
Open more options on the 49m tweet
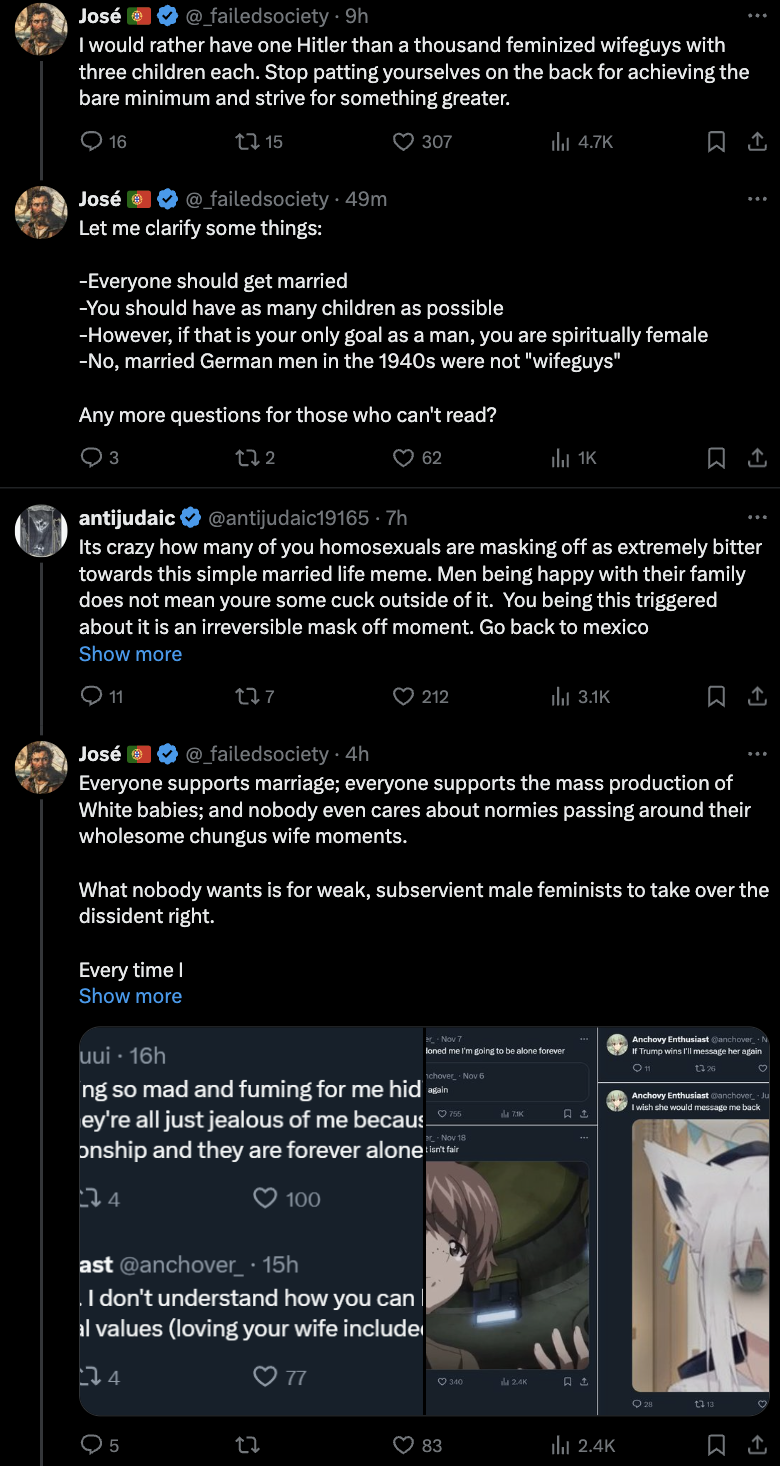(x=757, y=199)
